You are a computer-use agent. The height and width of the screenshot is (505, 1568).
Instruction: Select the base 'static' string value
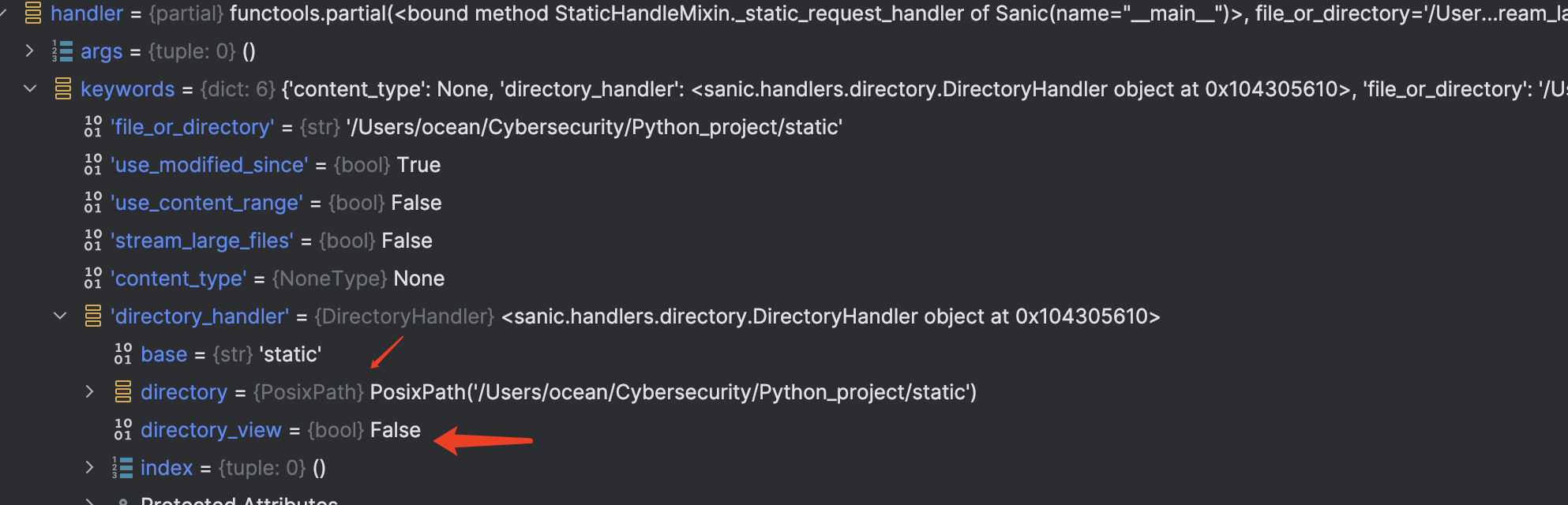tap(291, 354)
